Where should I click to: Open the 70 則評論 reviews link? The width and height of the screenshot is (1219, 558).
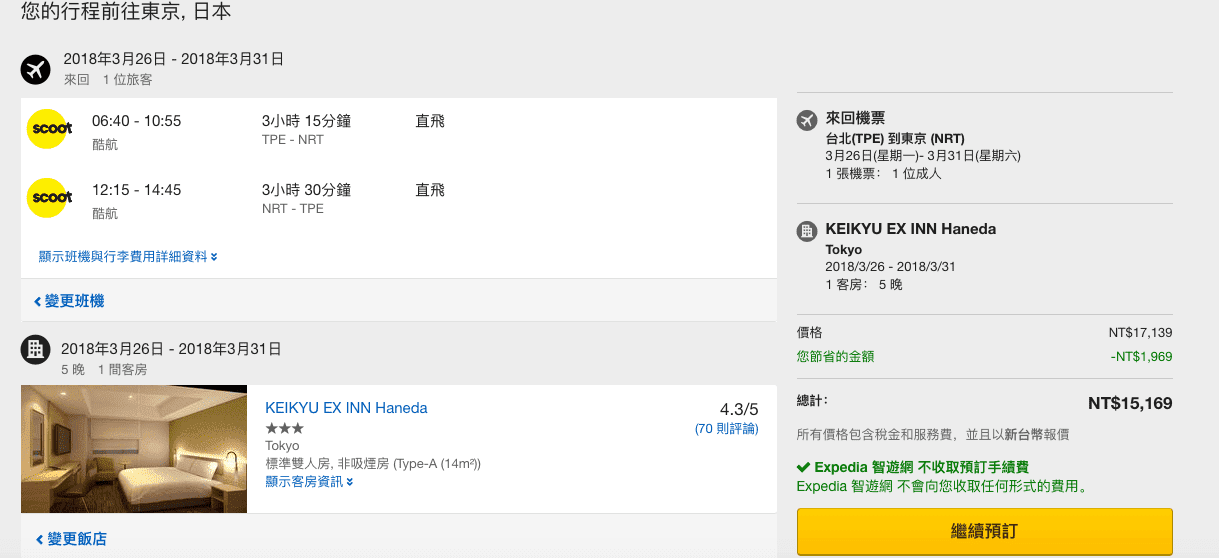tap(727, 429)
